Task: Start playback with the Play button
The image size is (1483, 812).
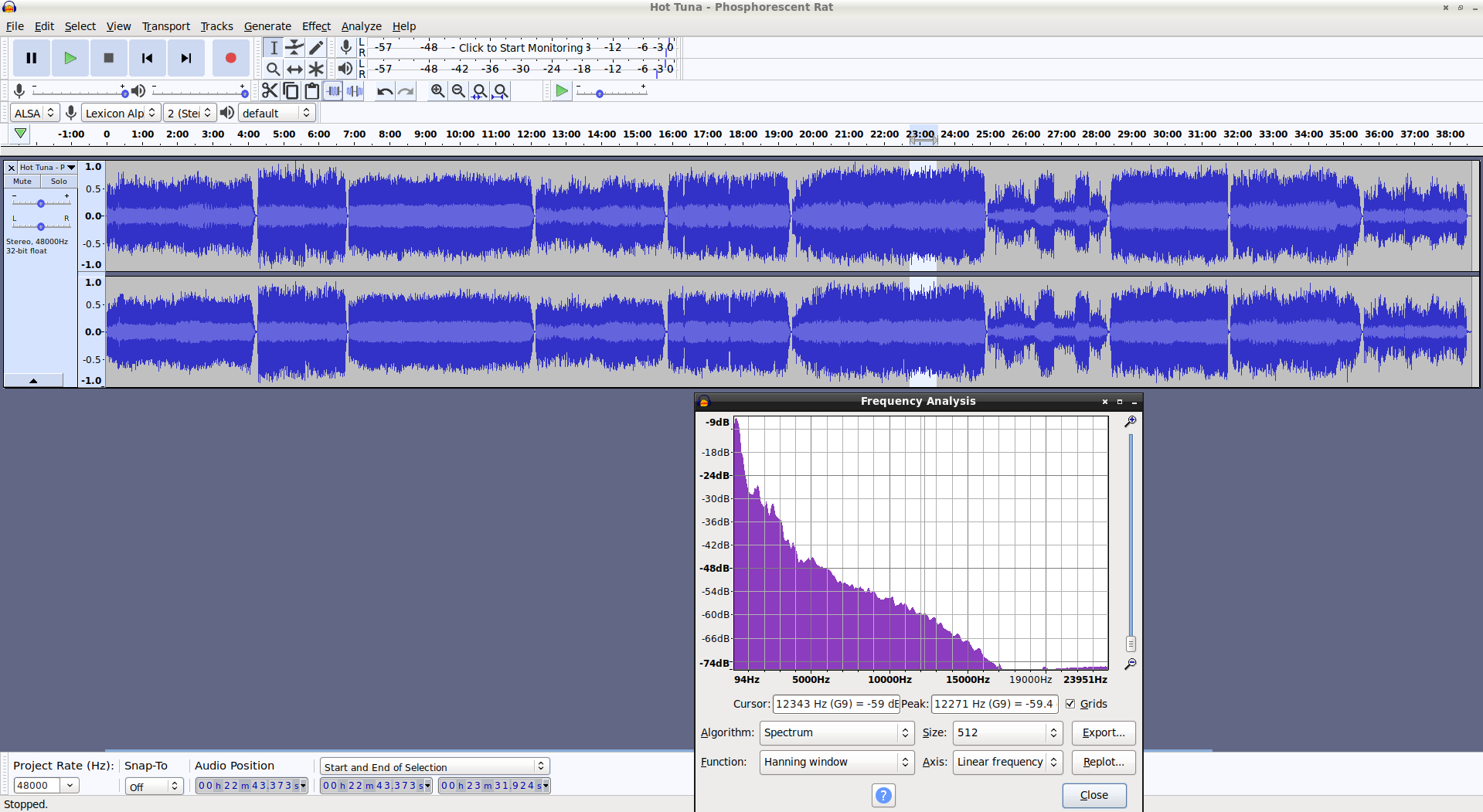Action: [x=70, y=58]
